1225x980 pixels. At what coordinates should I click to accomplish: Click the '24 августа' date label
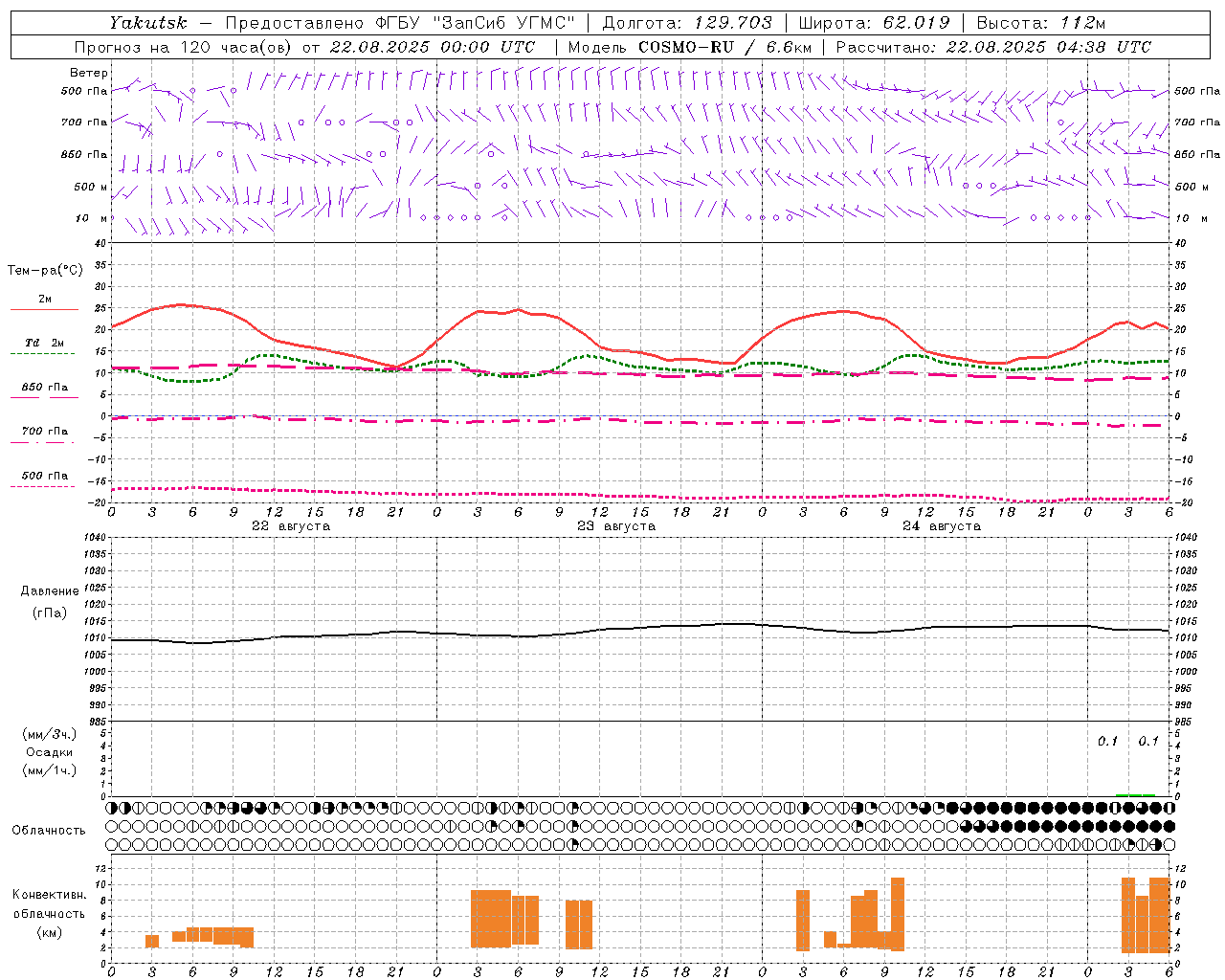(x=942, y=526)
